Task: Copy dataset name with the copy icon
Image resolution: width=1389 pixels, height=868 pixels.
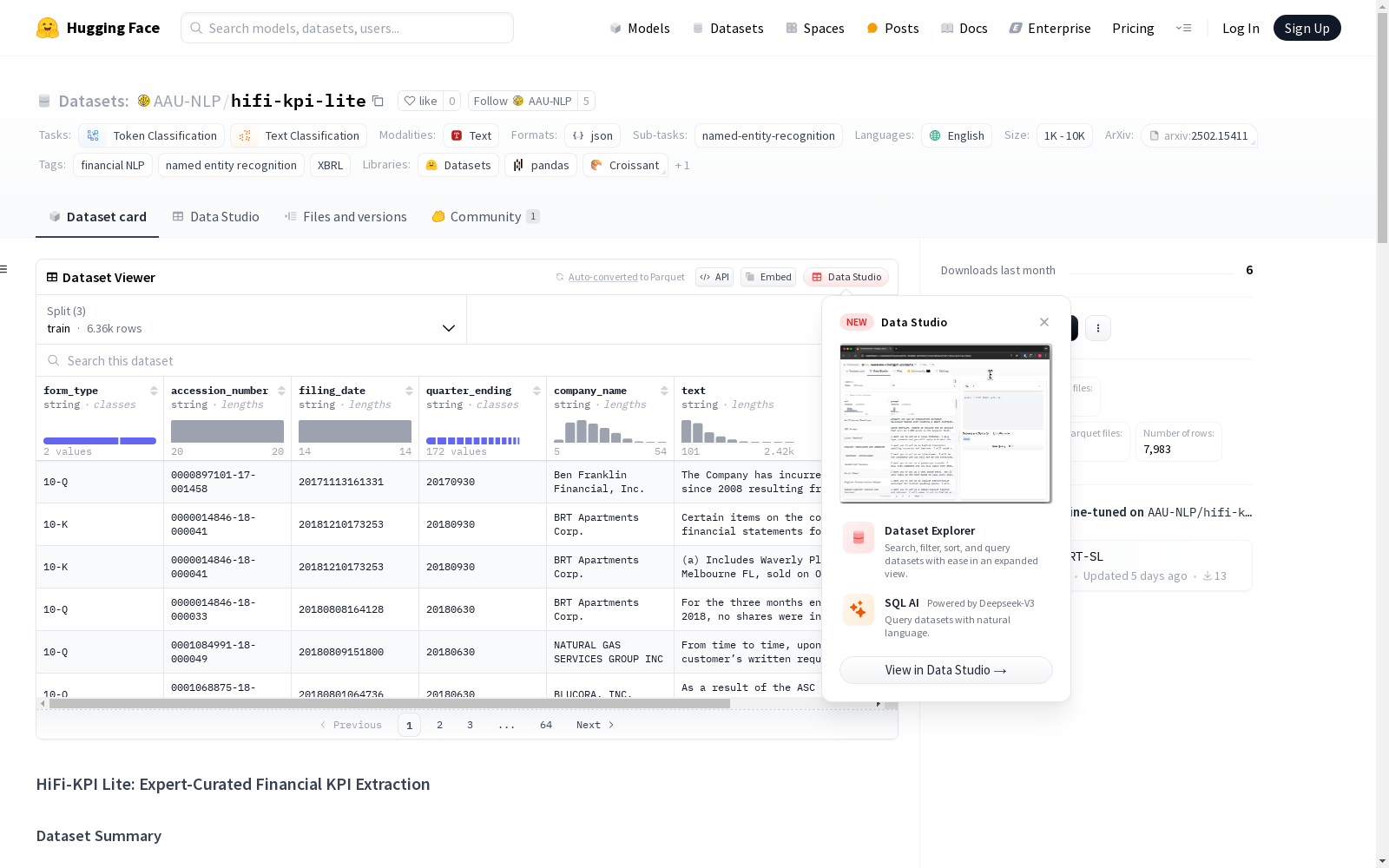Action: tap(378, 101)
